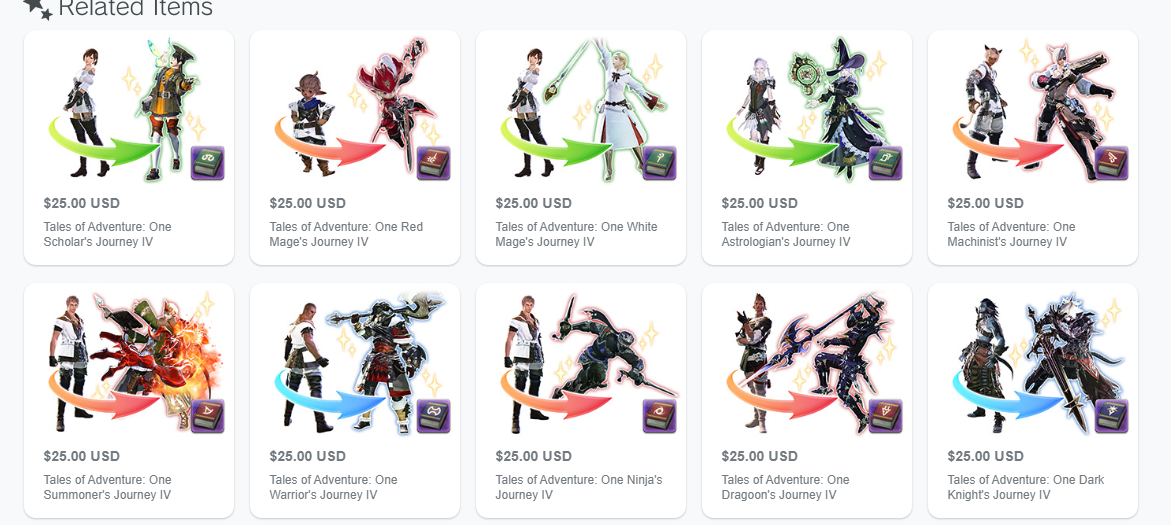Click the Scholar's Journey purple book icon
The width and height of the screenshot is (1171, 525).
(208, 164)
